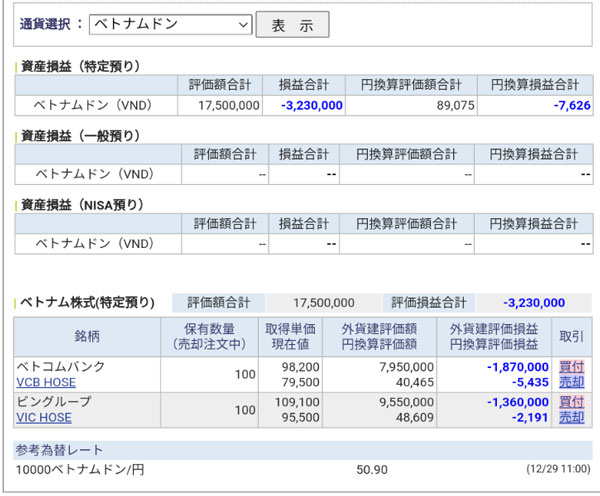Click 売却 for ビングループ
This screenshot has height=496, width=600.
571,418
